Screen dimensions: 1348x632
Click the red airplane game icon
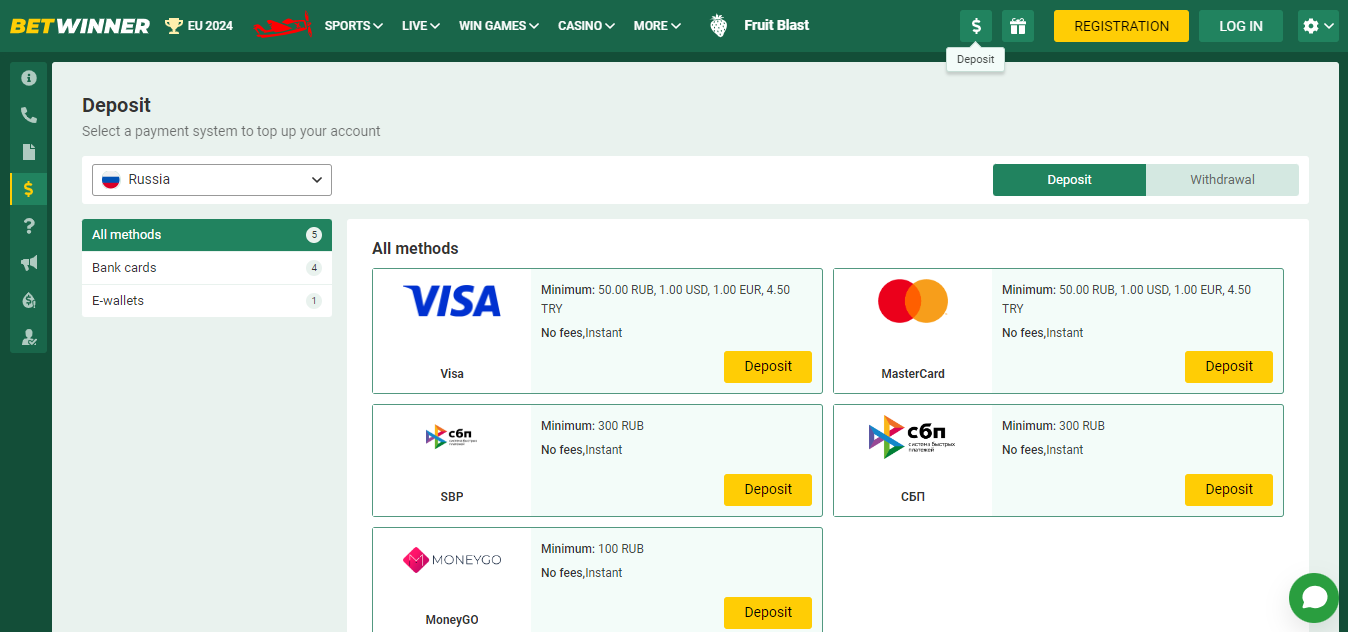[282, 26]
